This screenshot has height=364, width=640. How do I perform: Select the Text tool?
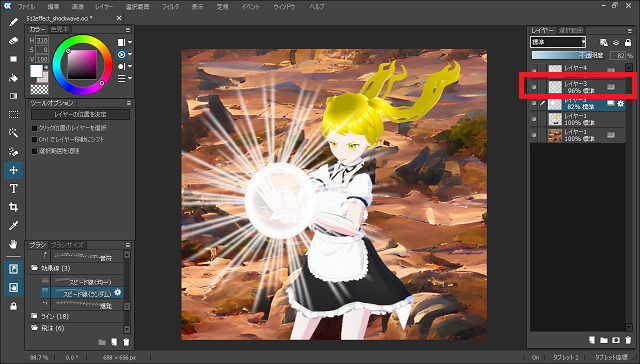[13, 189]
